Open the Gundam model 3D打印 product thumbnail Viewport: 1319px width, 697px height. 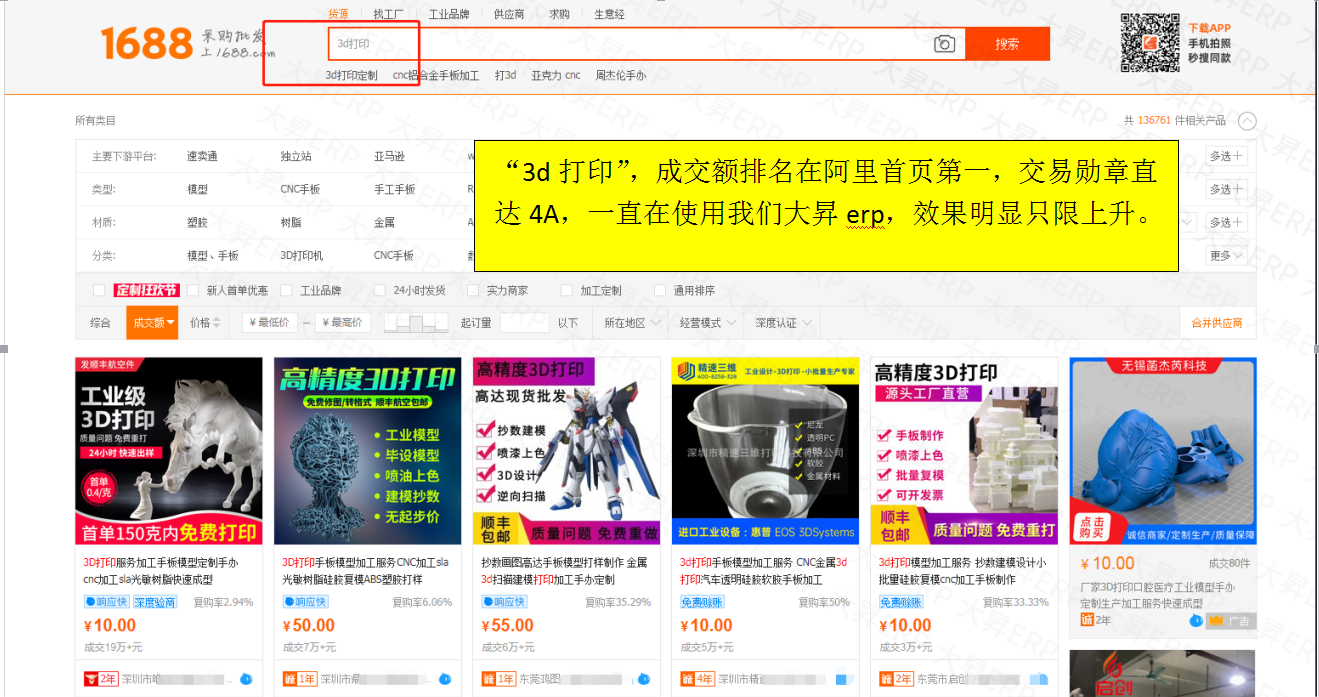(x=566, y=451)
